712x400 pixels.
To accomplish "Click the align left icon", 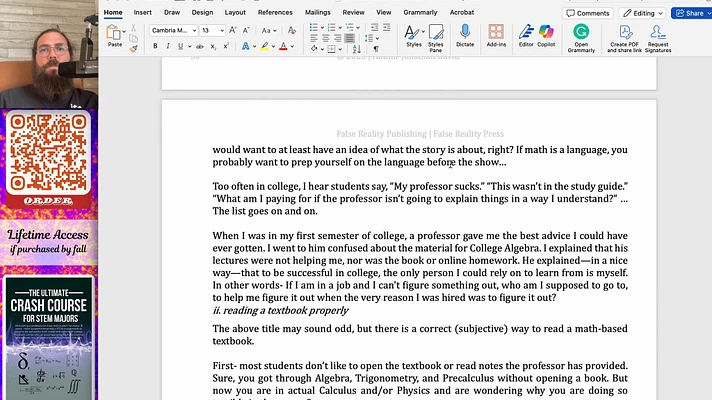I will coord(314,39).
